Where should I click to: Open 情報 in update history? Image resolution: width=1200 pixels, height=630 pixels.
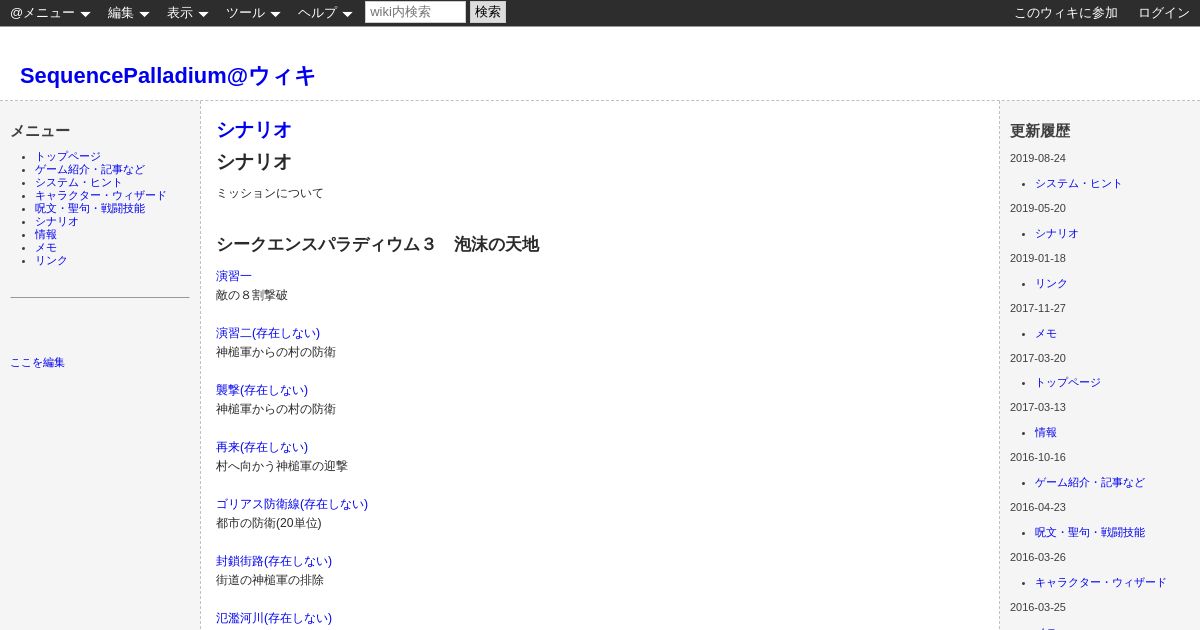[1046, 433]
